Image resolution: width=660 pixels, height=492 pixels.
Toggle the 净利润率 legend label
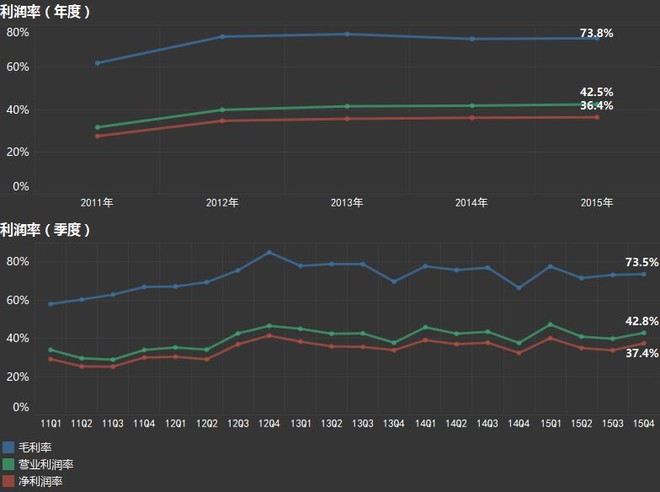40,481
